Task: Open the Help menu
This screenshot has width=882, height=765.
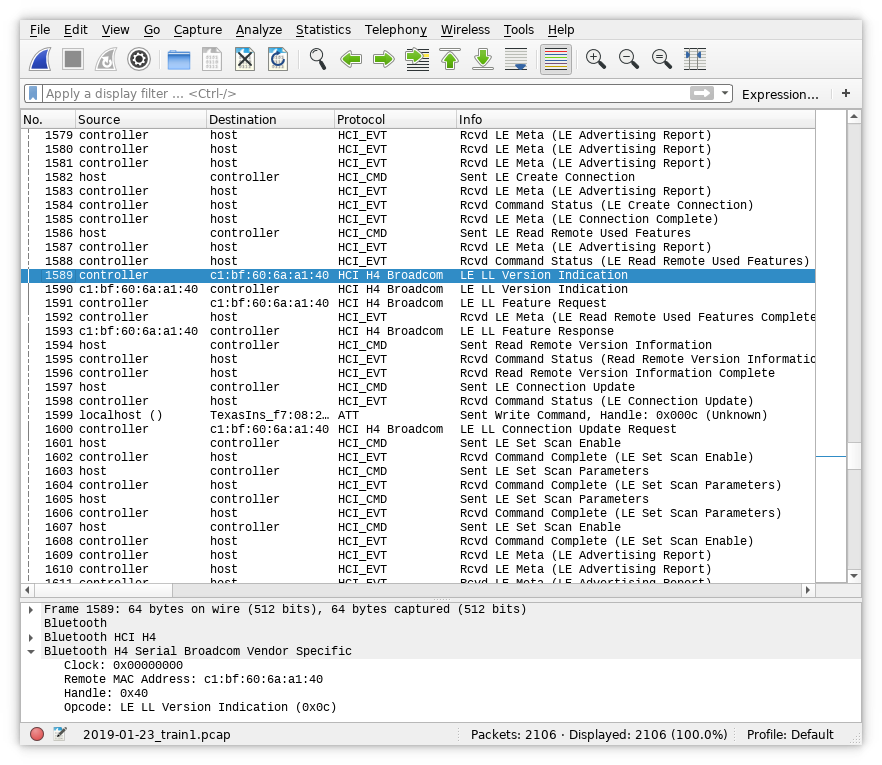Action: coord(561,30)
